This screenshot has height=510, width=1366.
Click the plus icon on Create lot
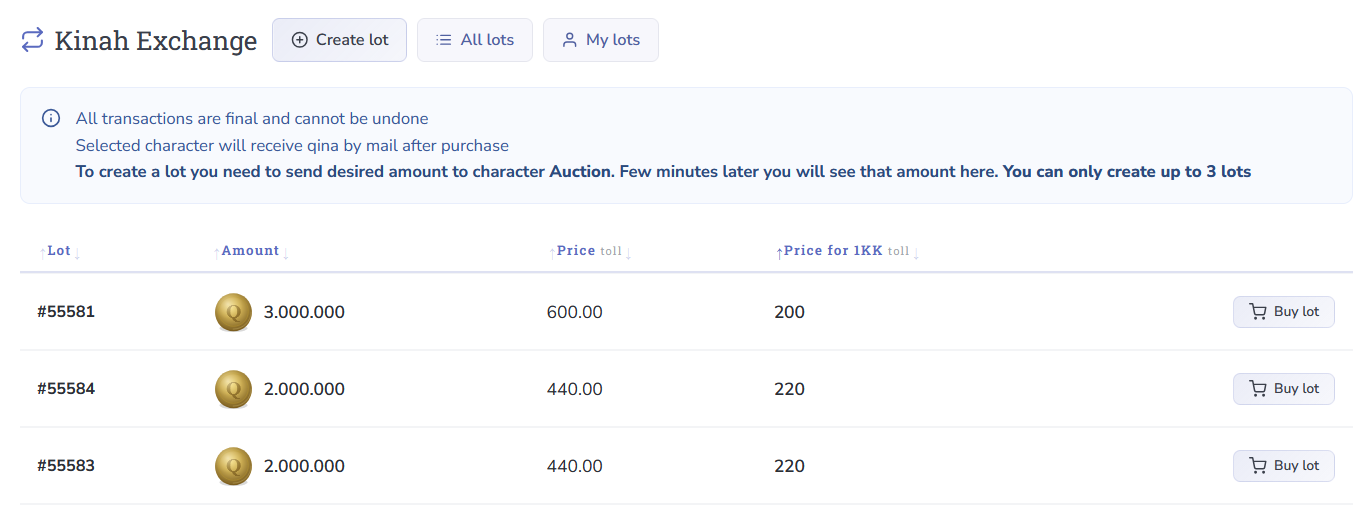pos(299,40)
